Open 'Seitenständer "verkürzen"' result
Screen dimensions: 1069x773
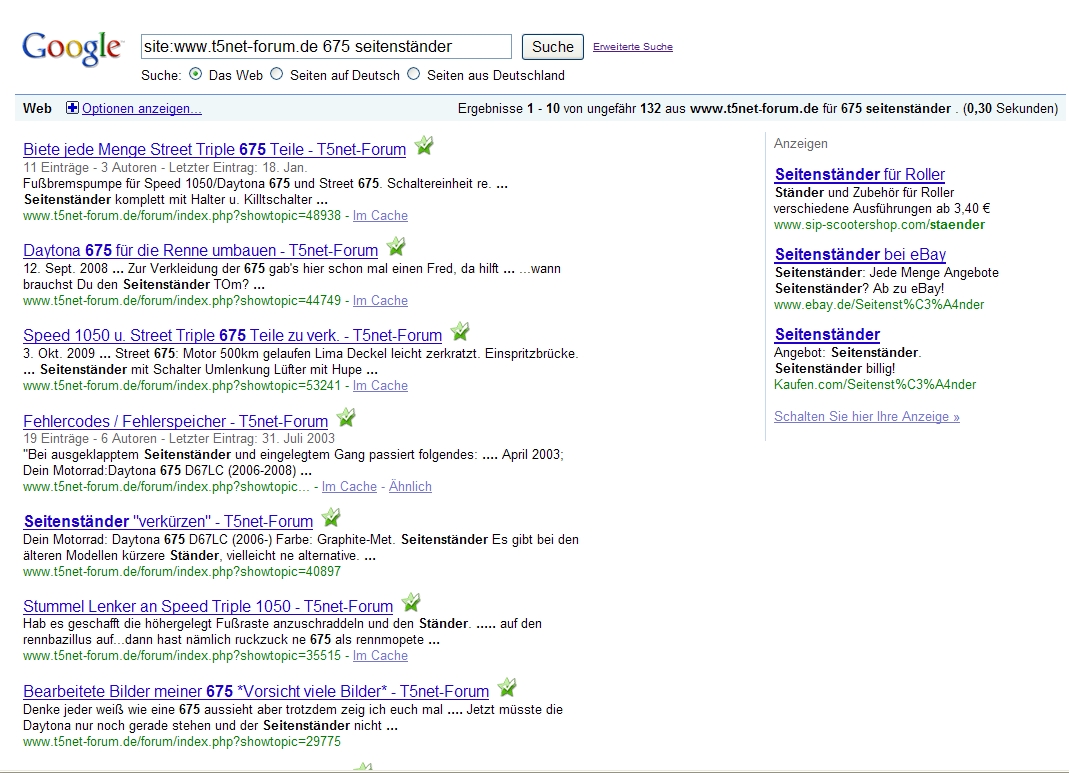(168, 521)
